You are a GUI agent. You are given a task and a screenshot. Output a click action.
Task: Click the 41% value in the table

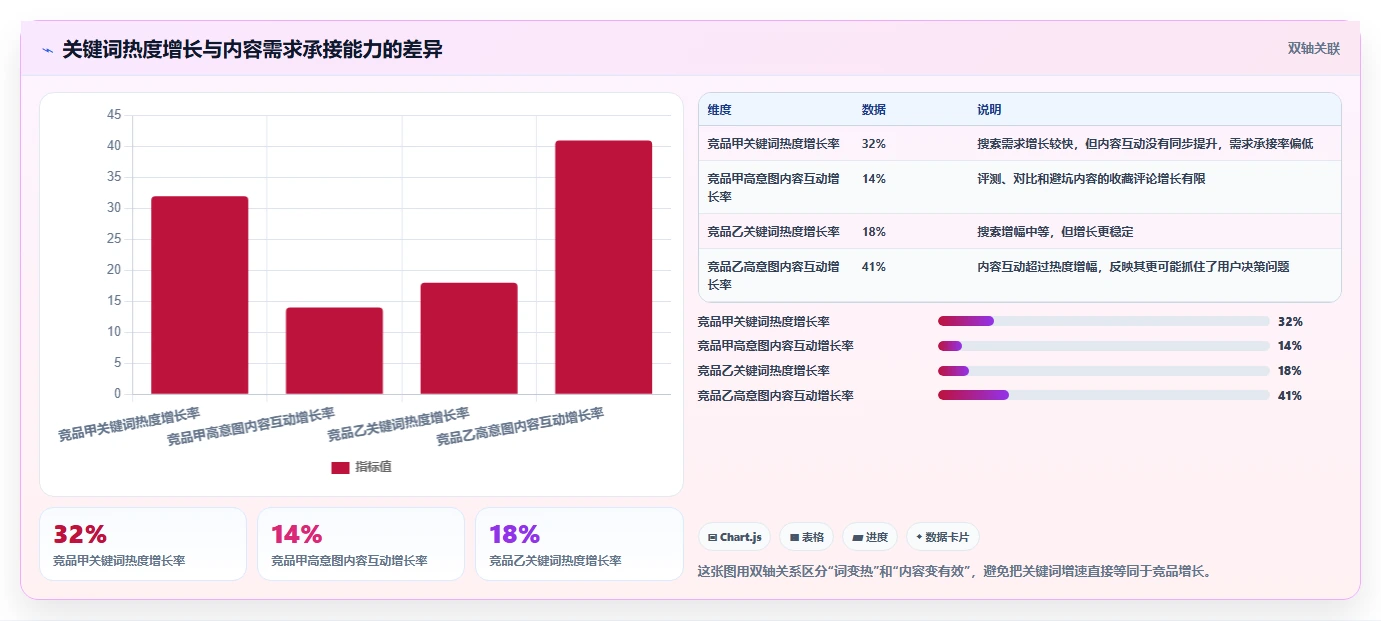pyautogui.click(x=873, y=267)
